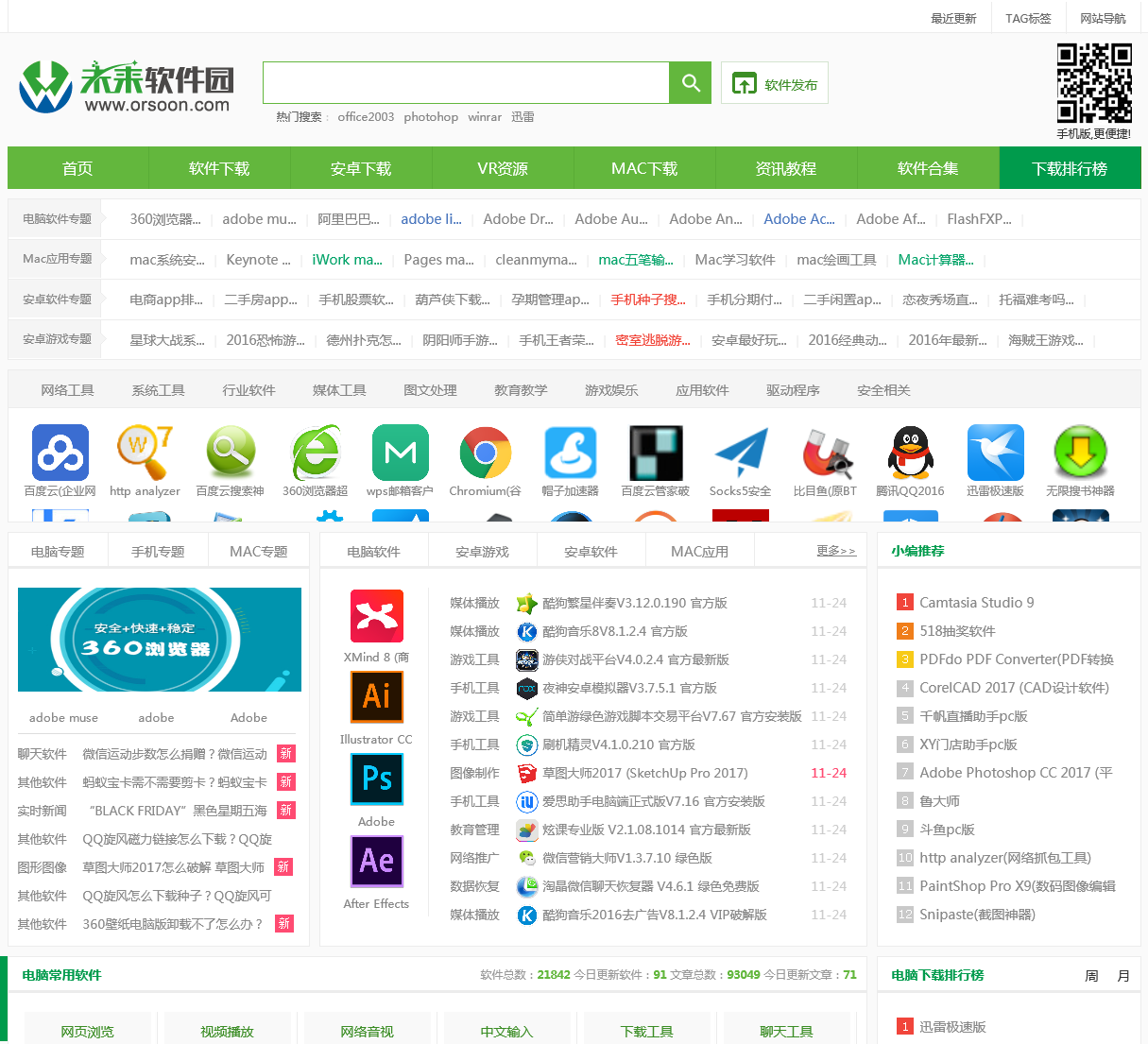Click the 腾讯QQ2016 penguin icon
The width and height of the screenshot is (1148, 1044).
pos(911,453)
